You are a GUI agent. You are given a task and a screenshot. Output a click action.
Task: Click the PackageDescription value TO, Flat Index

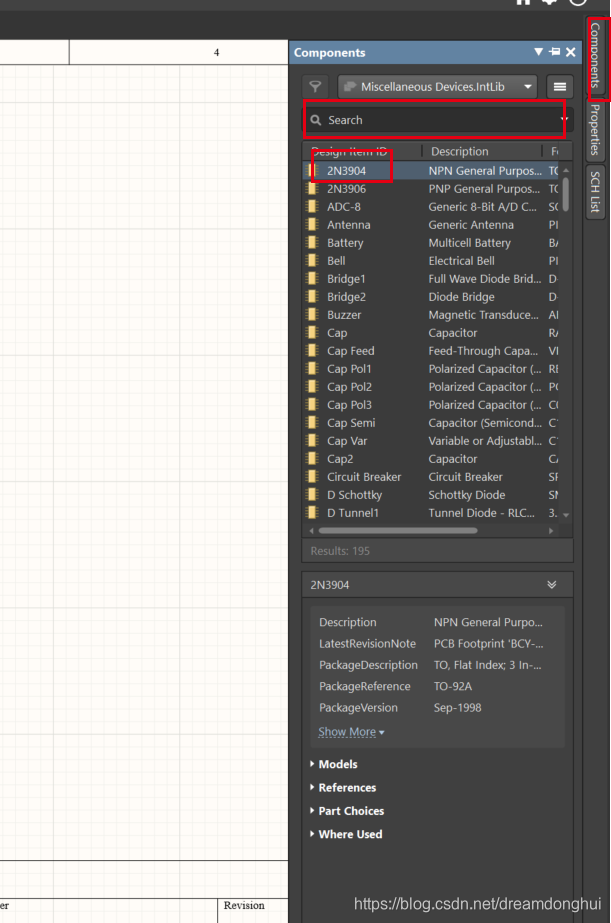[x=487, y=665]
